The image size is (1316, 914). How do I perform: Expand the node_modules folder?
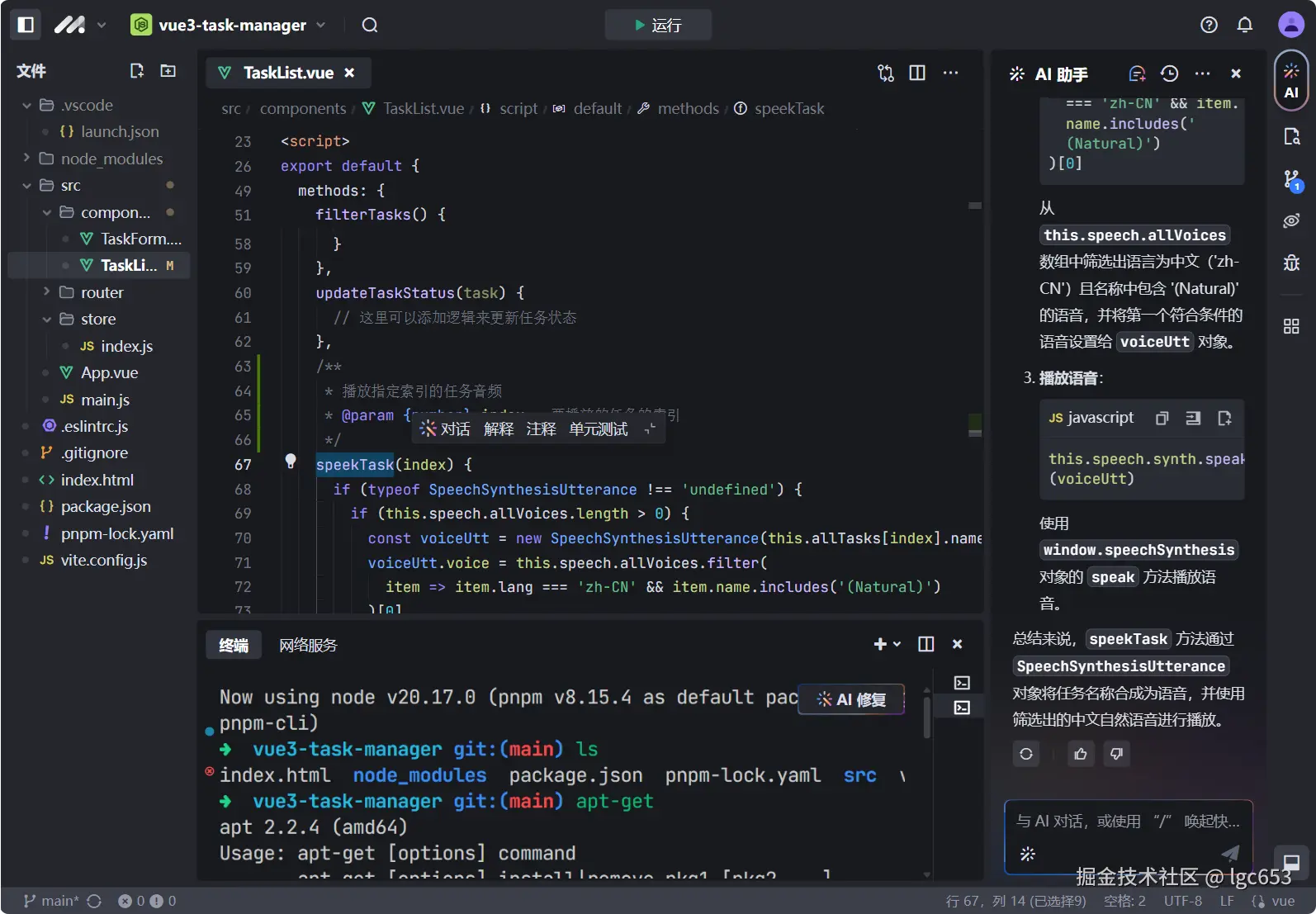27,158
